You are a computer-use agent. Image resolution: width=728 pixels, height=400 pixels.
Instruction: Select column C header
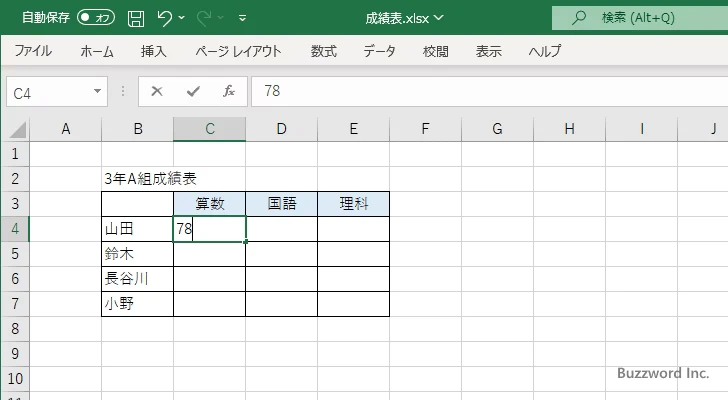[x=210, y=129]
